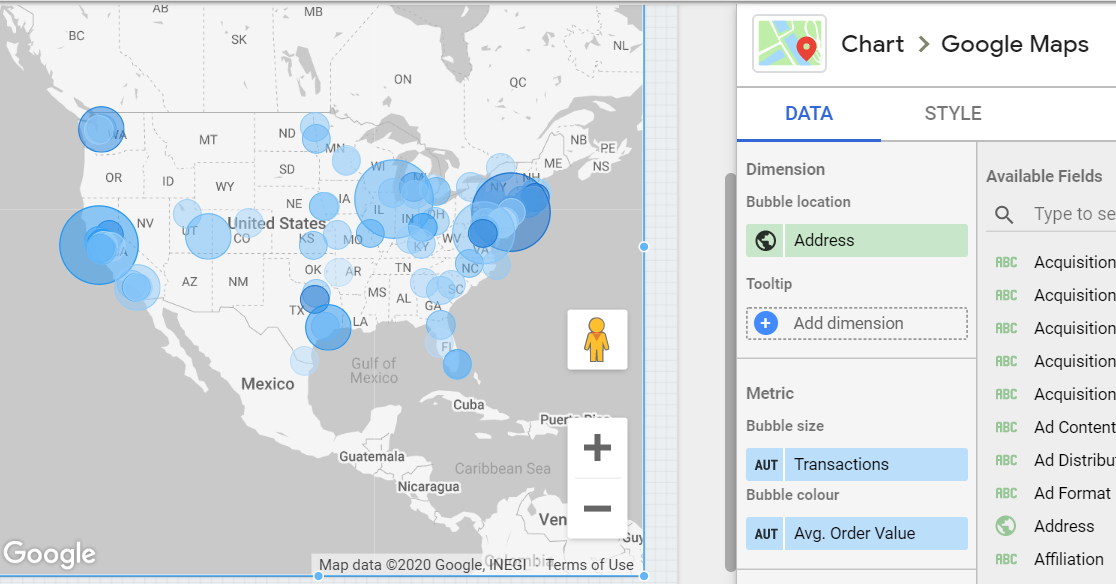The width and height of the screenshot is (1116, 584).
Task: Zoom out with the map minus button
Action: pos(597,508)
